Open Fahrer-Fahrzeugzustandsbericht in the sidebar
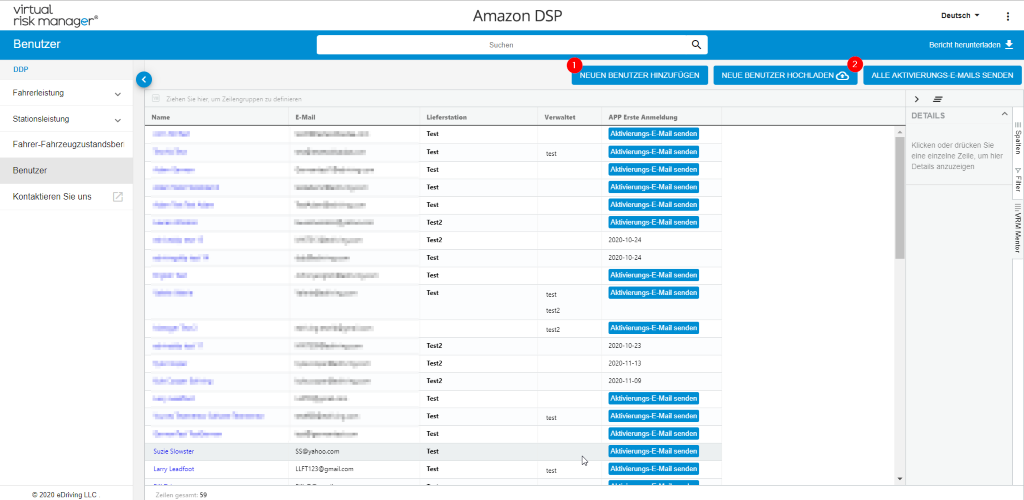 (x=67, y=144)
